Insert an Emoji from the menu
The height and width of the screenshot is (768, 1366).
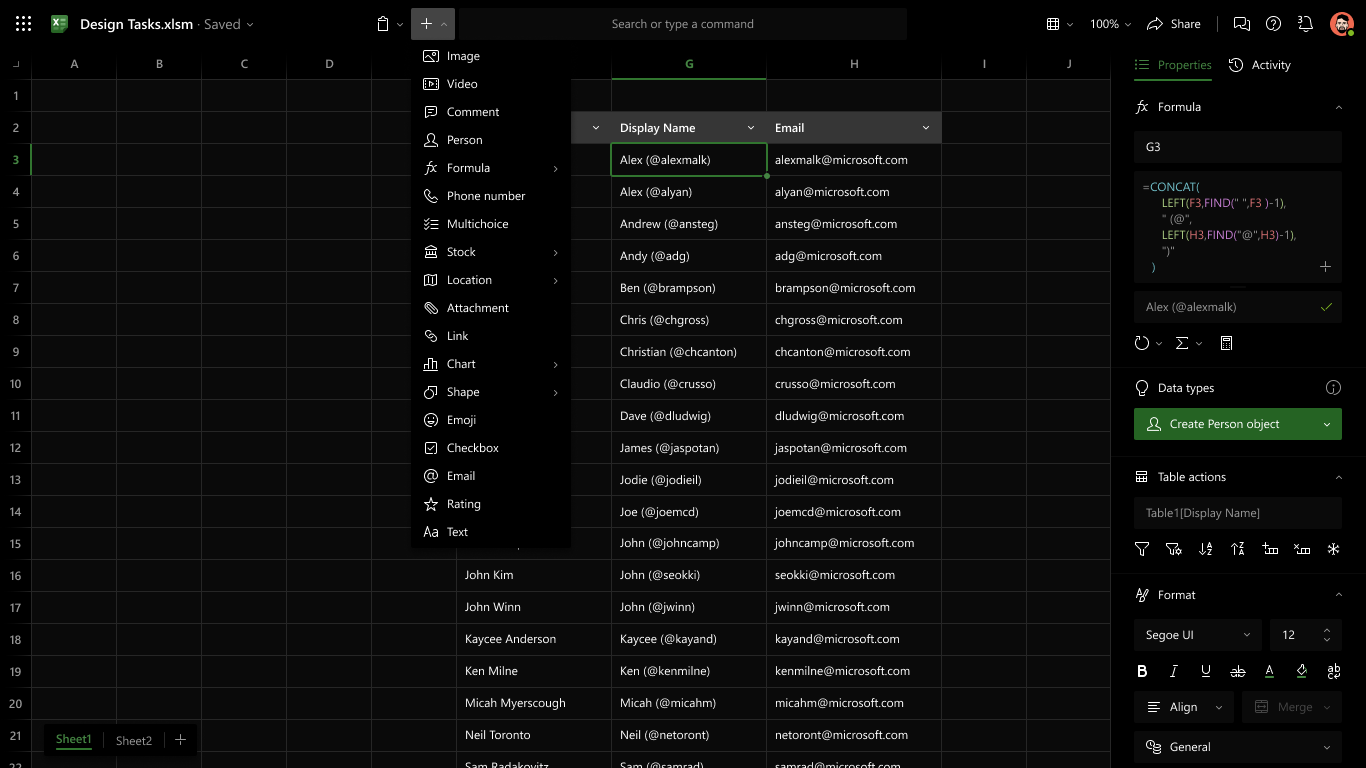491,420
